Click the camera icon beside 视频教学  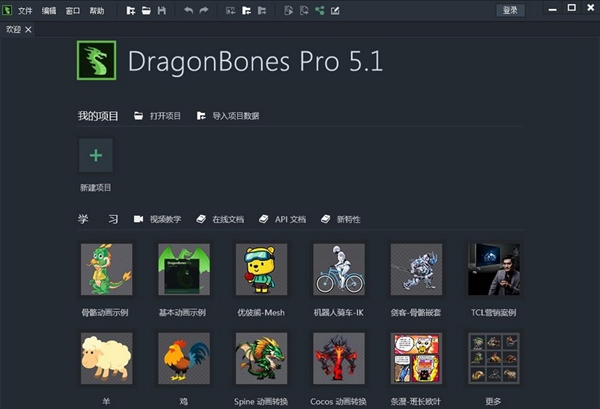click(139, 219)
